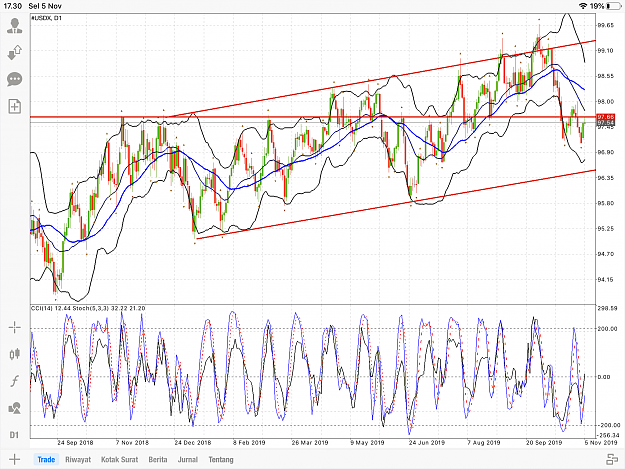Screen dimensions: 625x469
Task: Tap the 99.65 price axis label
Action: pos(605,25)
